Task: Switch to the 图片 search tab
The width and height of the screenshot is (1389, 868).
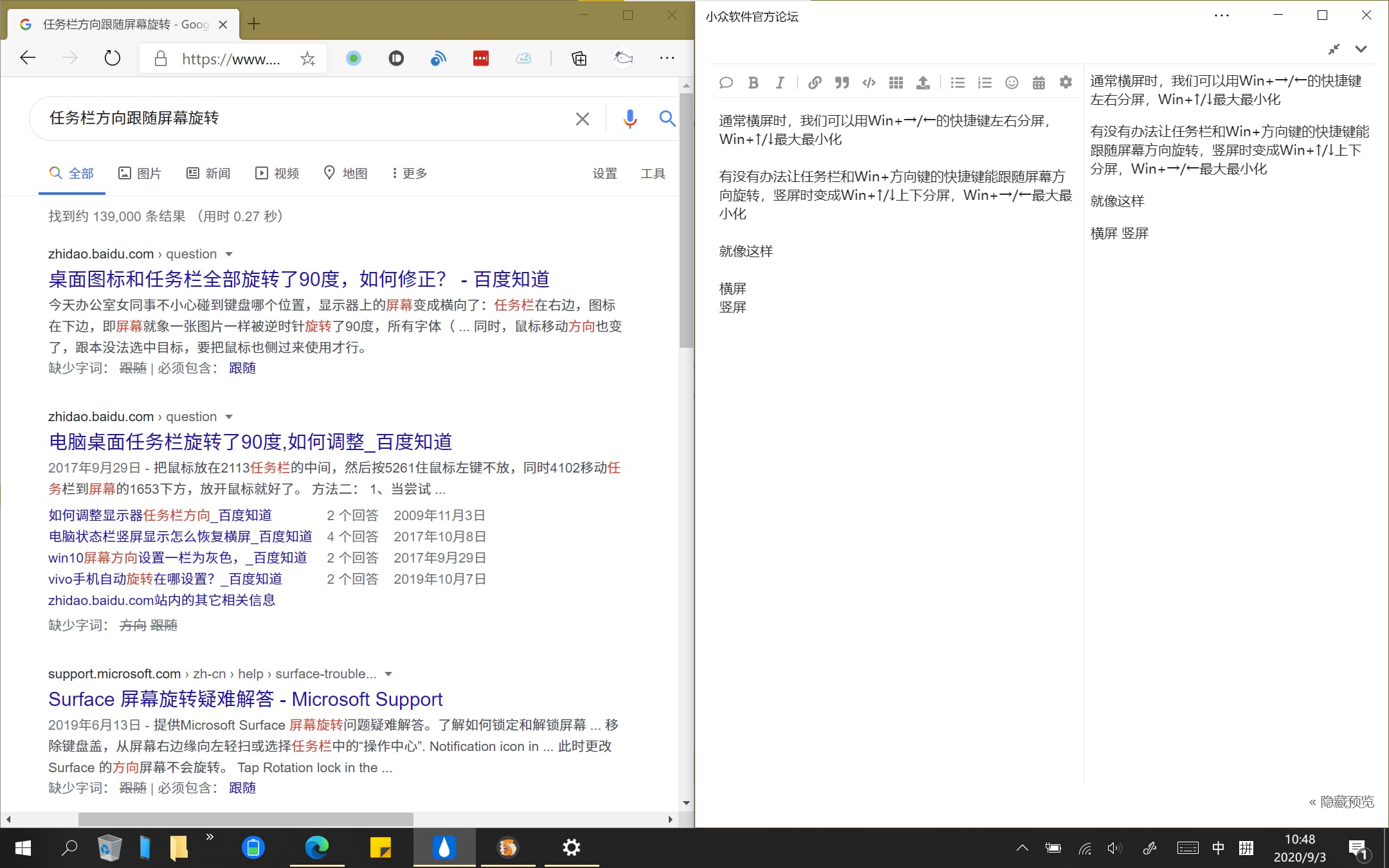Action: [140, 173]
